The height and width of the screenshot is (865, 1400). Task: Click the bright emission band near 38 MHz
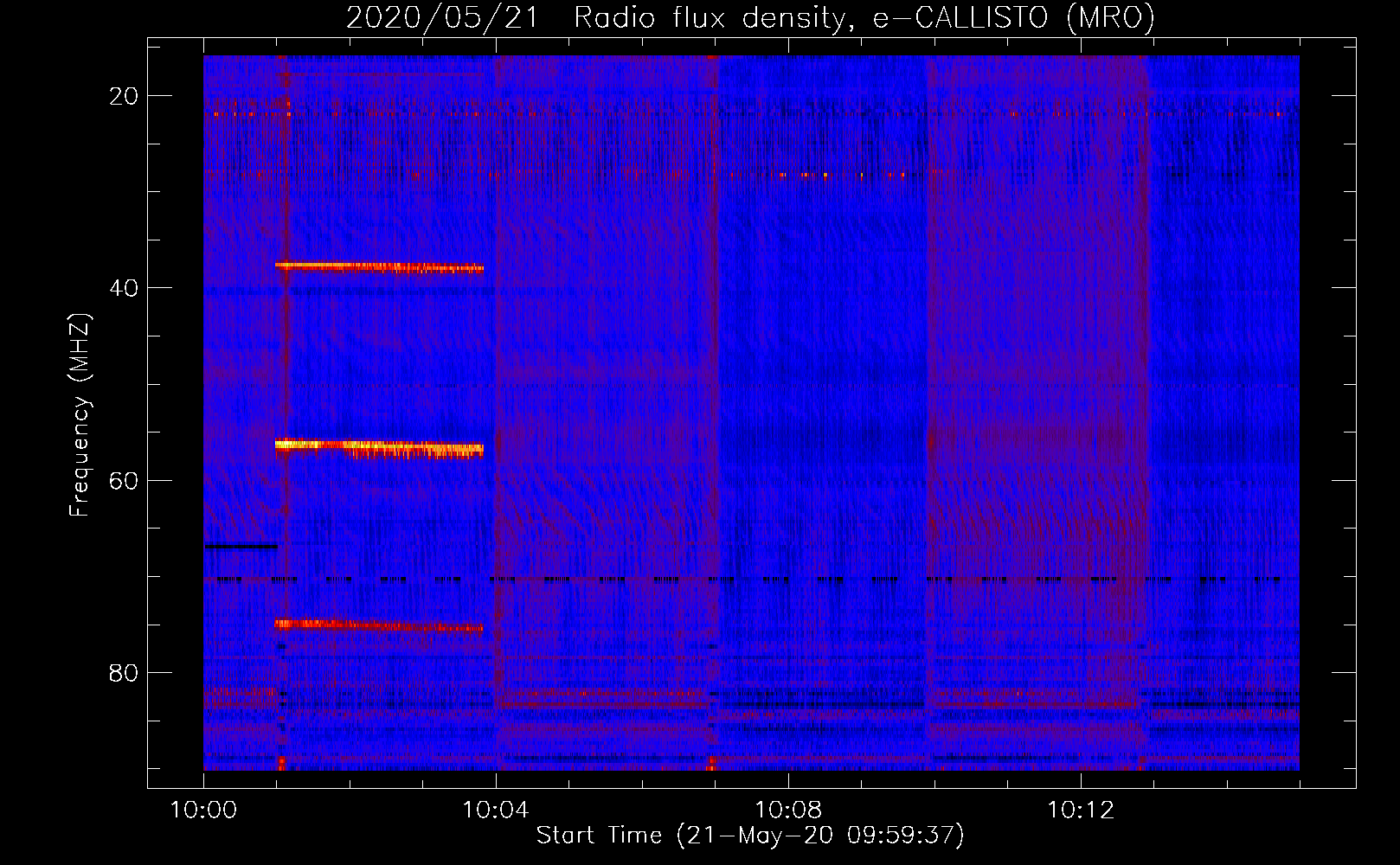click(379, 267)
